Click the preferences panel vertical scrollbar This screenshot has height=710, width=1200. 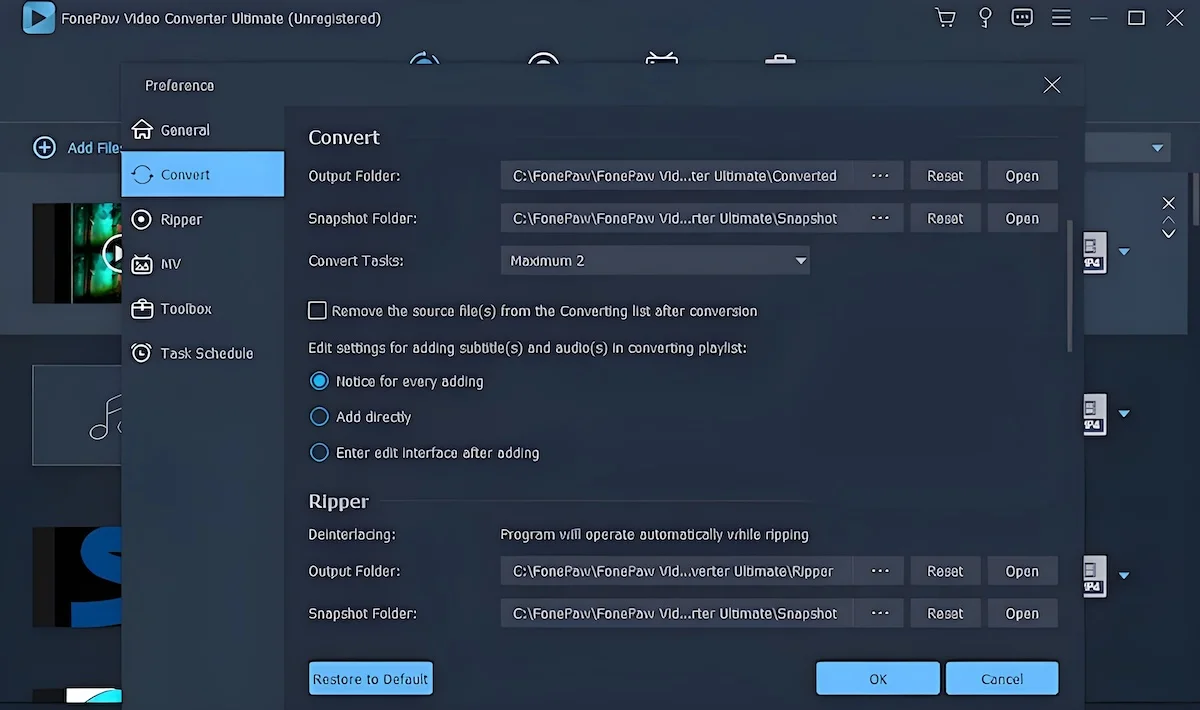[x=1070, y=285]
